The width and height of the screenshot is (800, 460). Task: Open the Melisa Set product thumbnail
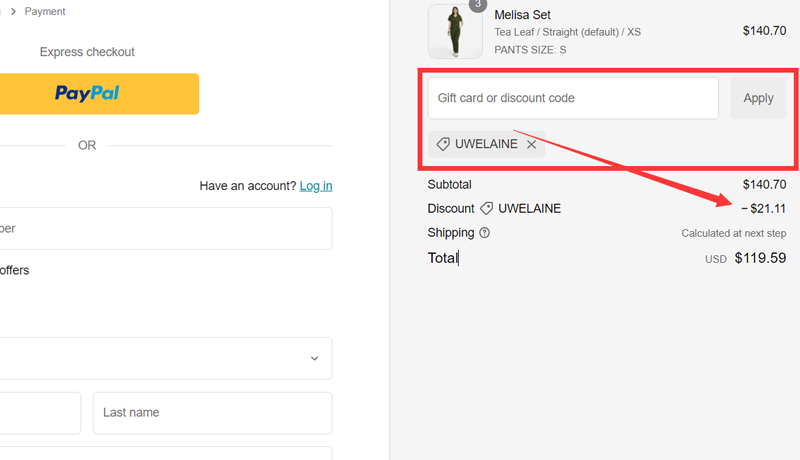click(455, 32)
